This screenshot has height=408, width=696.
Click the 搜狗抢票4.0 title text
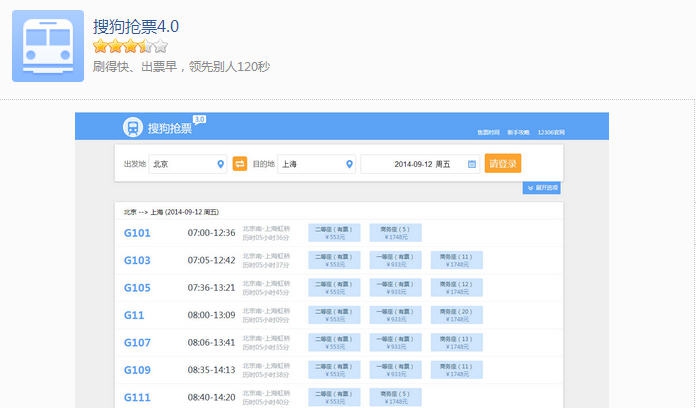tap(136, 26)
